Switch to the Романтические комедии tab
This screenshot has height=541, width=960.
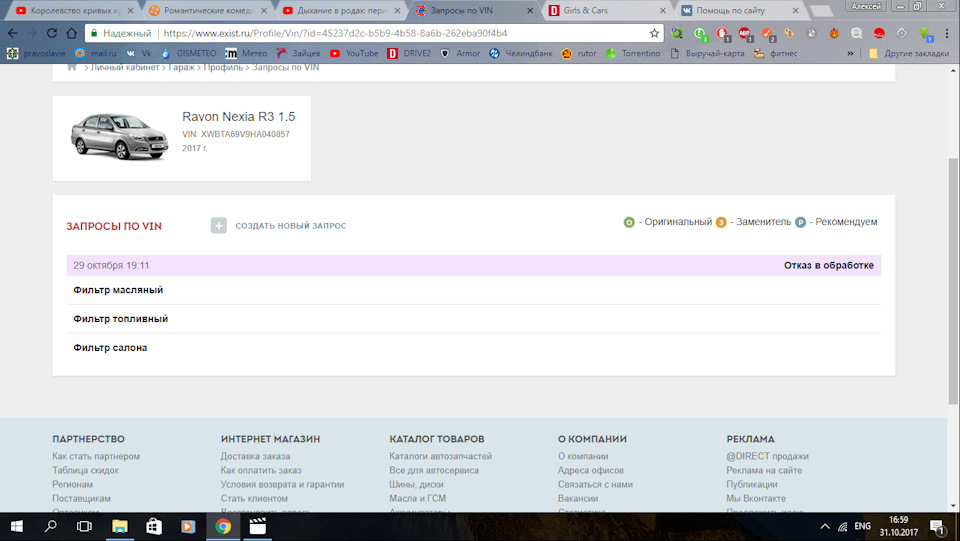coord(209,10)
